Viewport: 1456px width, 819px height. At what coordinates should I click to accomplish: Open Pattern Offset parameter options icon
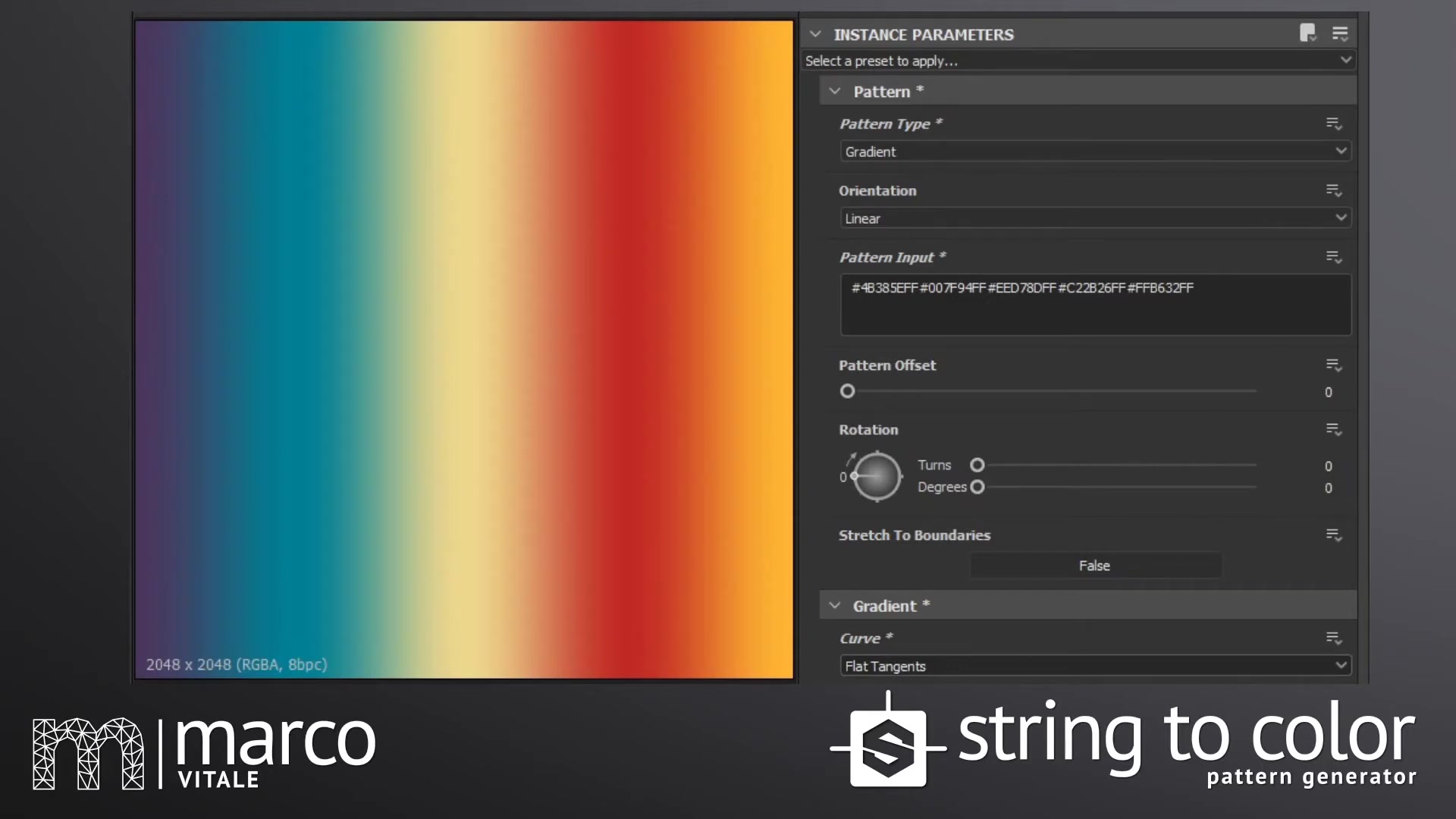1334,366
